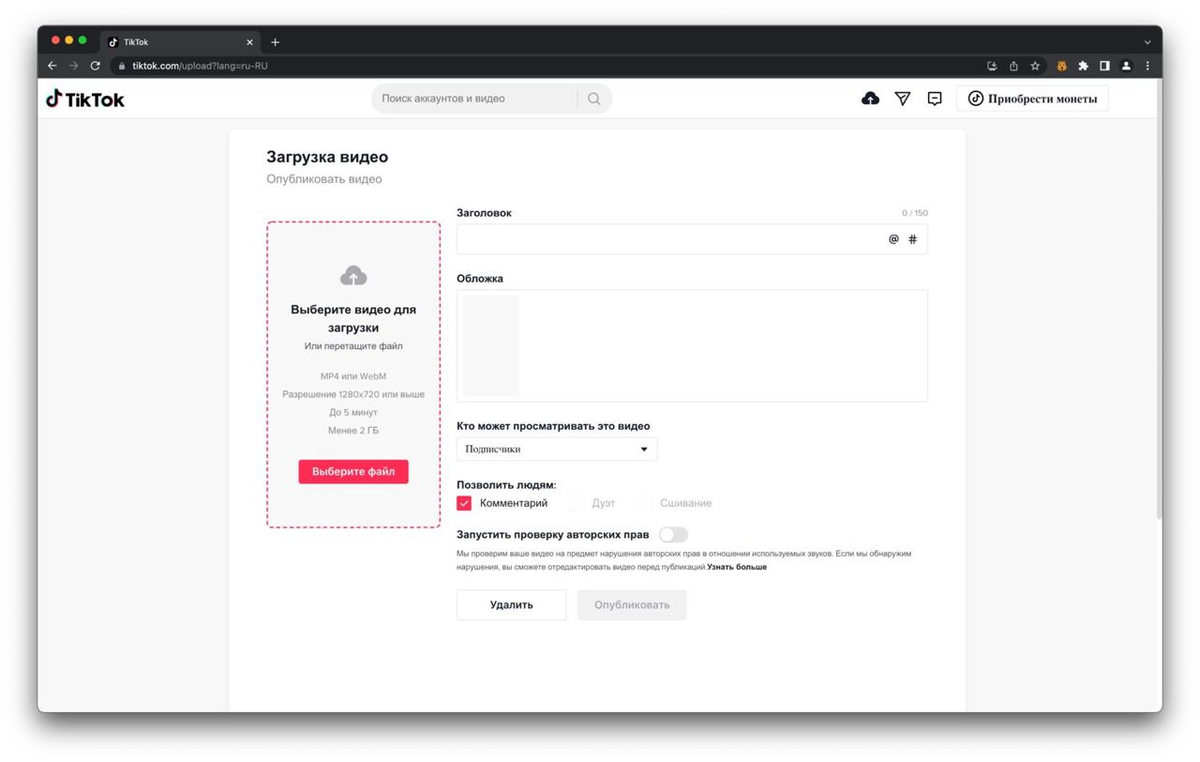
Task: Open messages paper-plane icon
Action: click(x=902, y=98)
